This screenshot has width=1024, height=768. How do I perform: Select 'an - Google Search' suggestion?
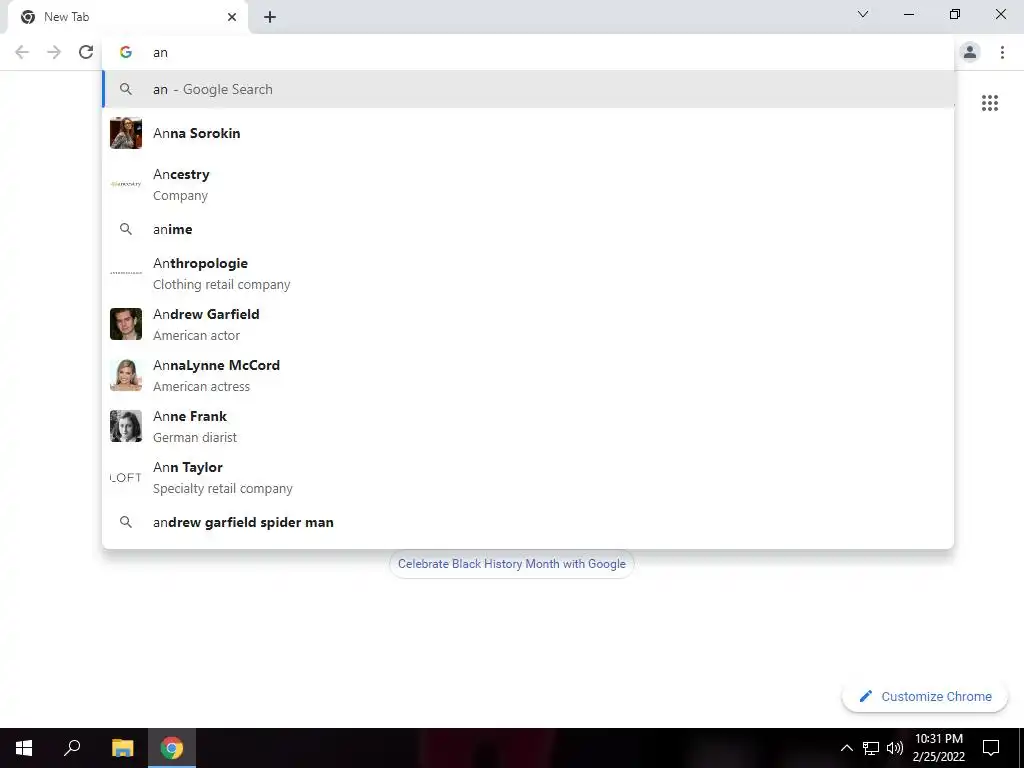528,89
